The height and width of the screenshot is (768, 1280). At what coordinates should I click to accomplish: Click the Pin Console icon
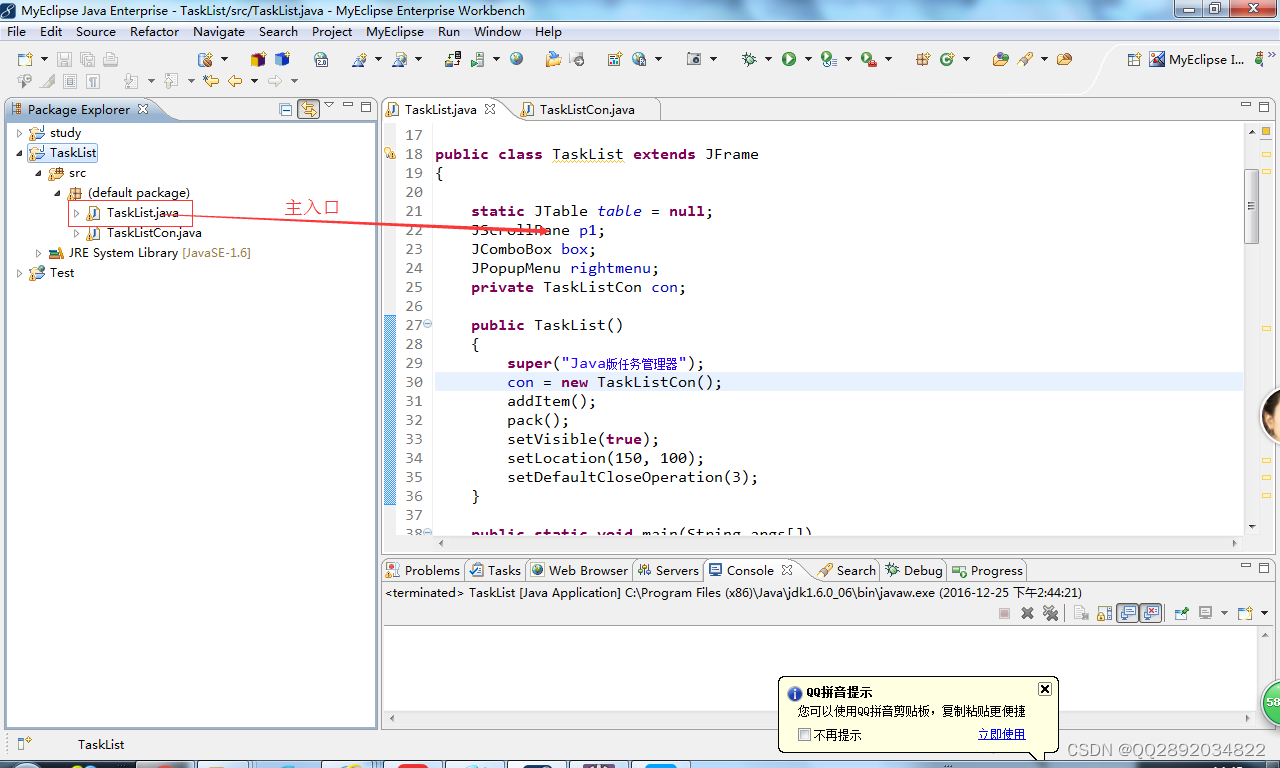[x=1181, y=613]
